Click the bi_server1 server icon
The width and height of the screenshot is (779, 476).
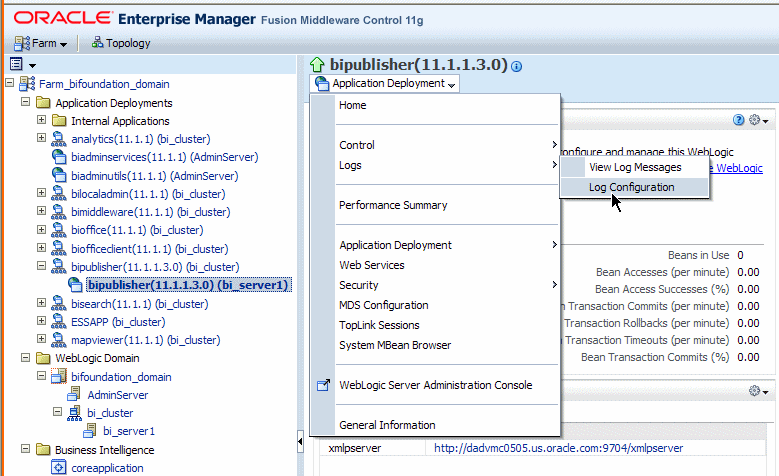[x=90, y=431]
